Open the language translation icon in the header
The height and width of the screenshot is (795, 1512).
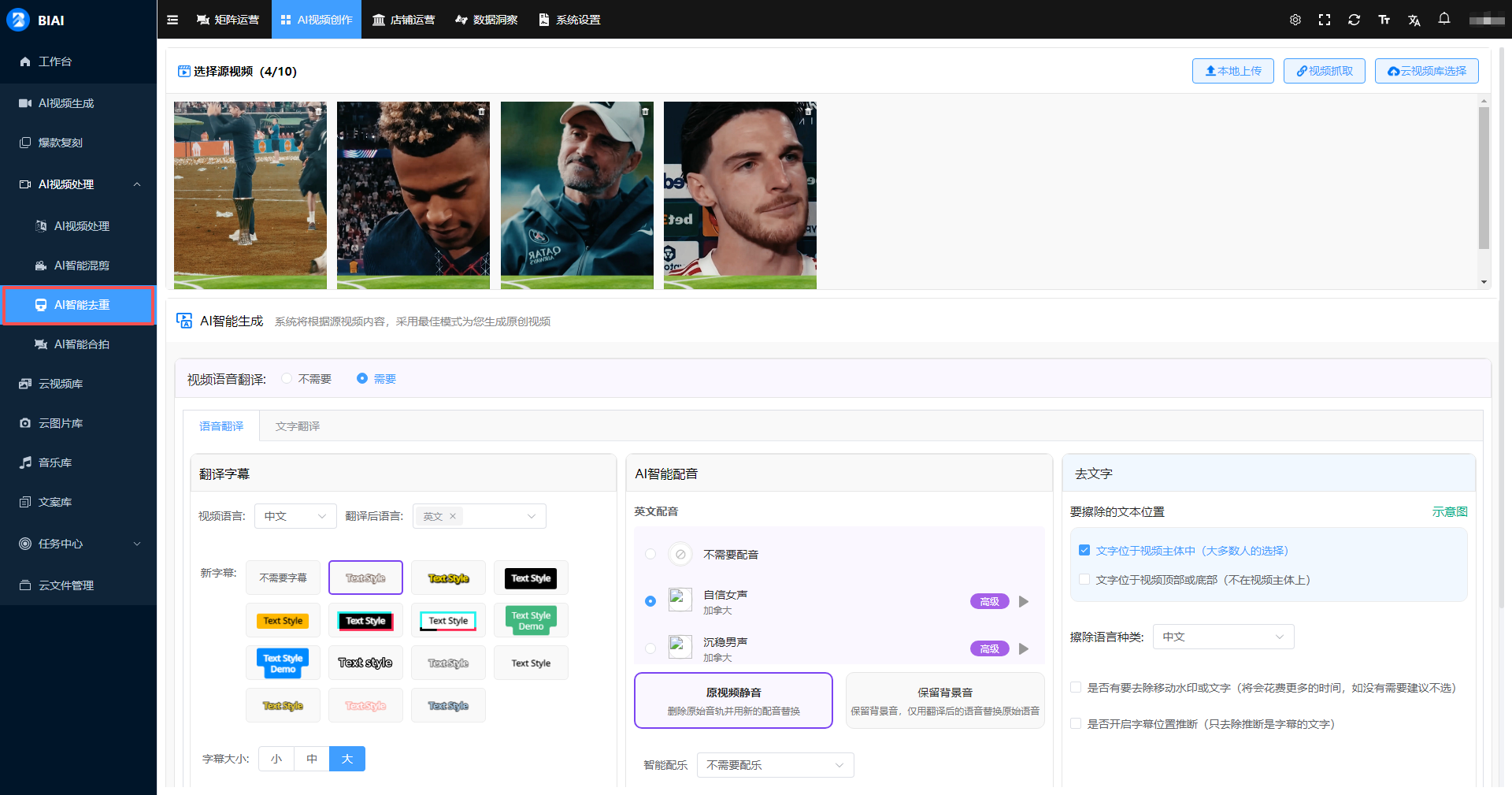coord(1414,20)
